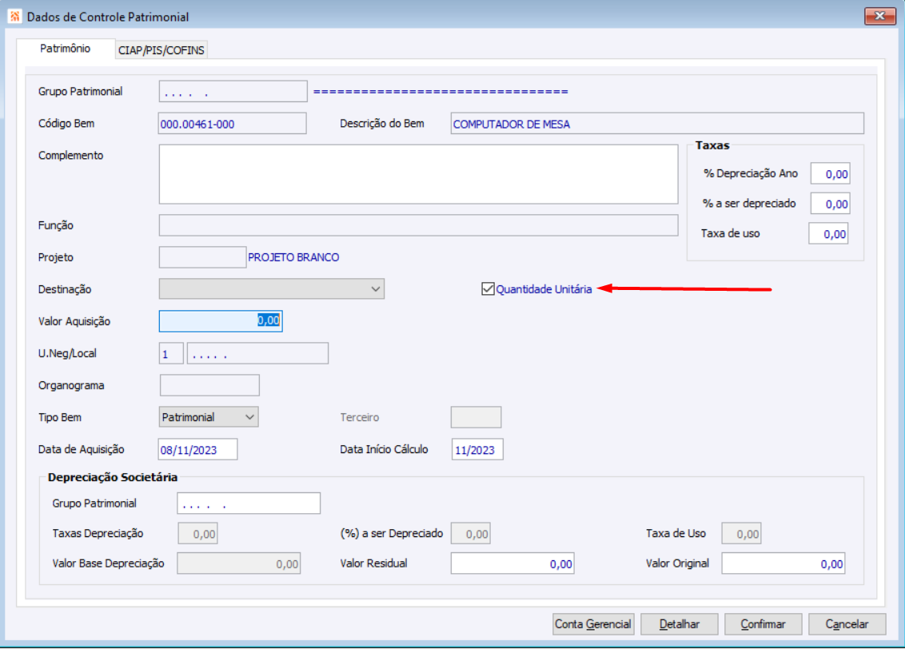Switch to the Patrimônio tab
Image resolution: width=905 pixels, height=649 pixels.
(x=65, y=49)
